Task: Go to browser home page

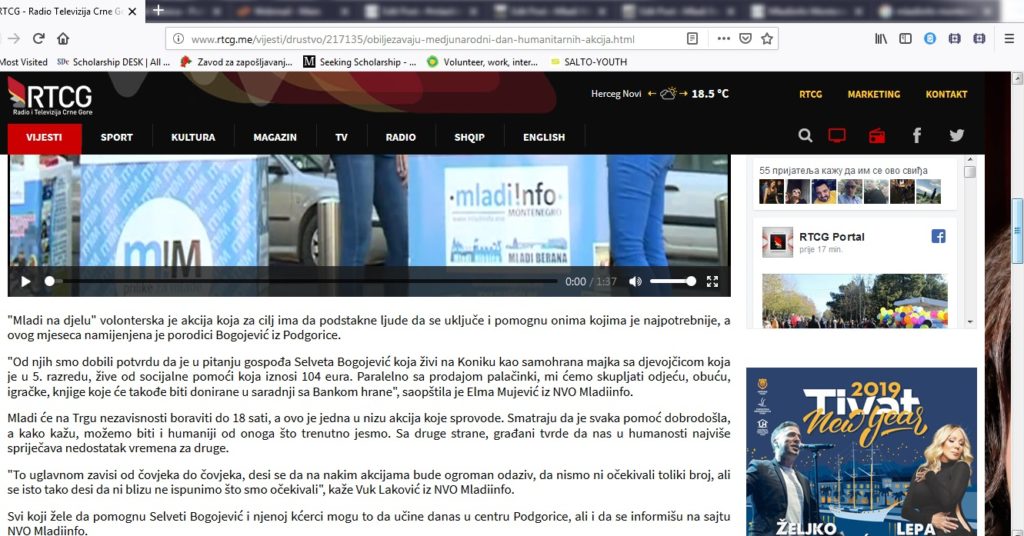Action: click(64, 39)
